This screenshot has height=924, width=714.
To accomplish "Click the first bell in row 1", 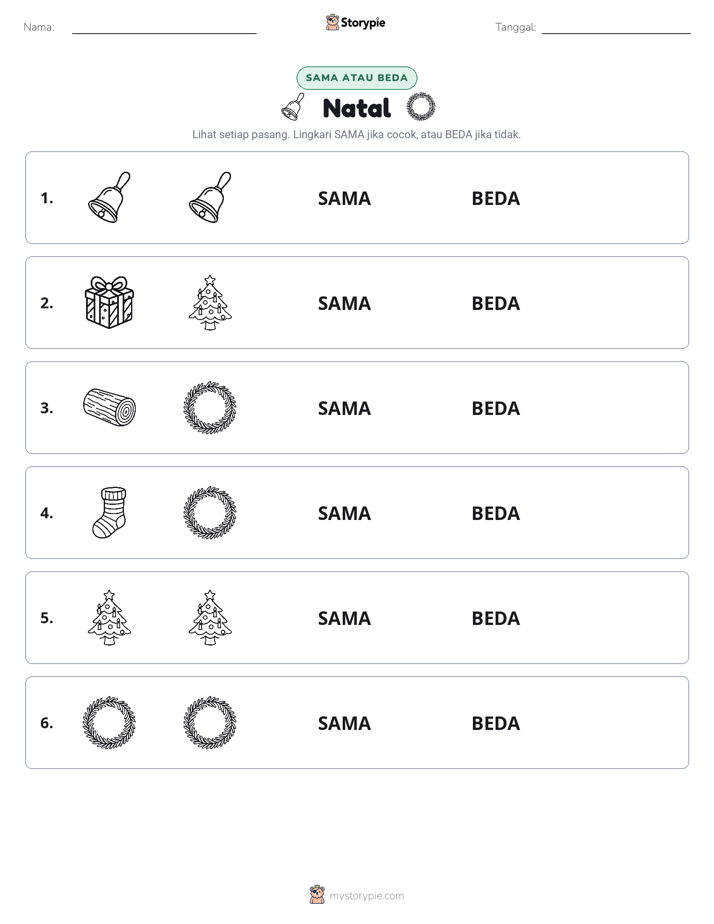I will tap(109, 197).
